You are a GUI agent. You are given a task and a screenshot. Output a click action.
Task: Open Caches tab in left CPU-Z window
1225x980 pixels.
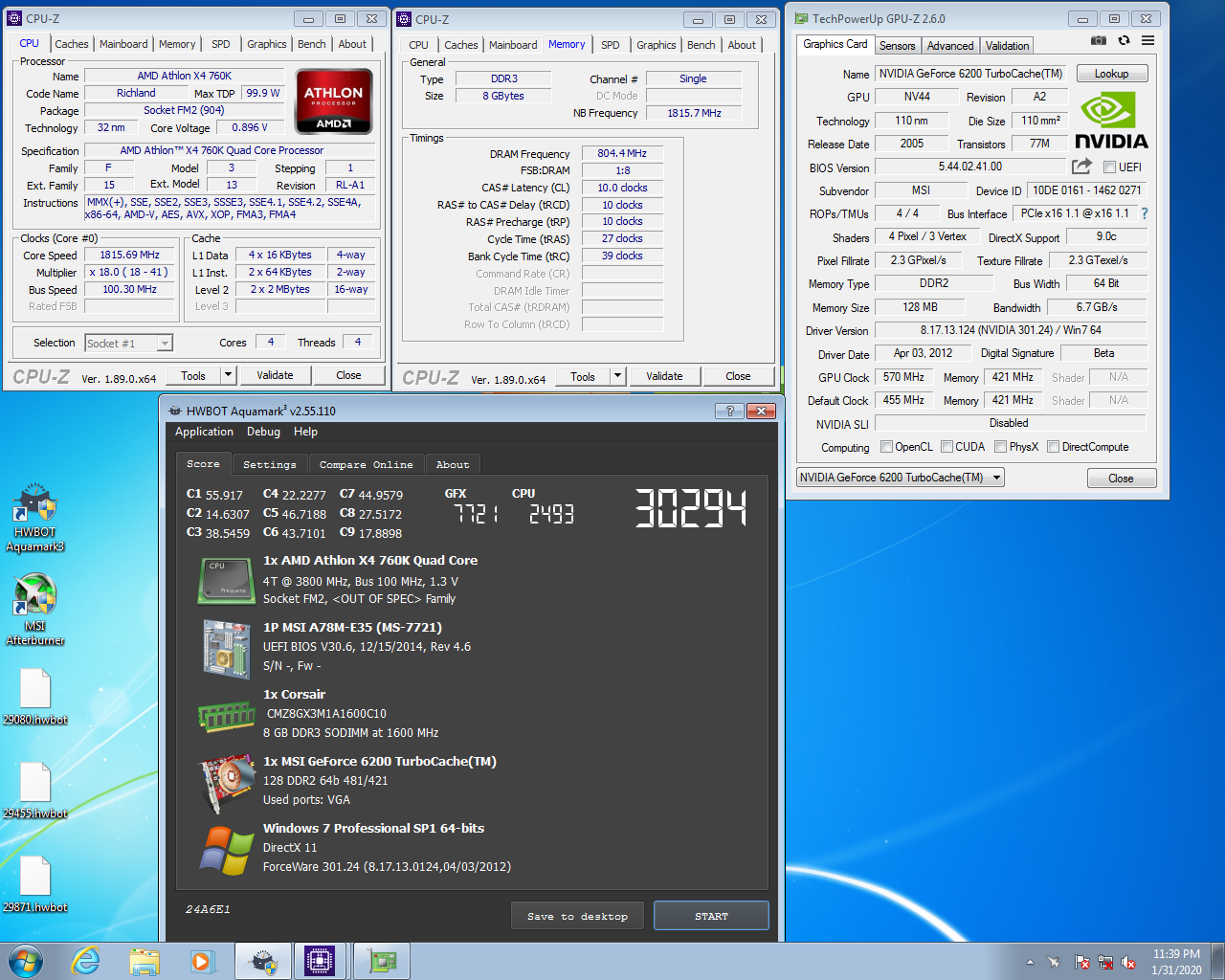(x=71, y=44)
